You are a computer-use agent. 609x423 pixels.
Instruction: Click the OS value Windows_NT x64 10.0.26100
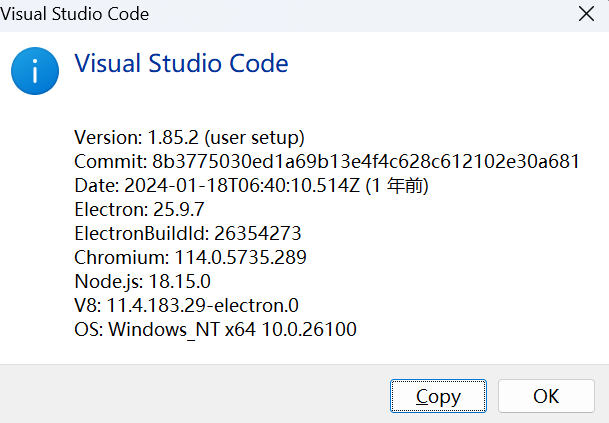point(232,330)
